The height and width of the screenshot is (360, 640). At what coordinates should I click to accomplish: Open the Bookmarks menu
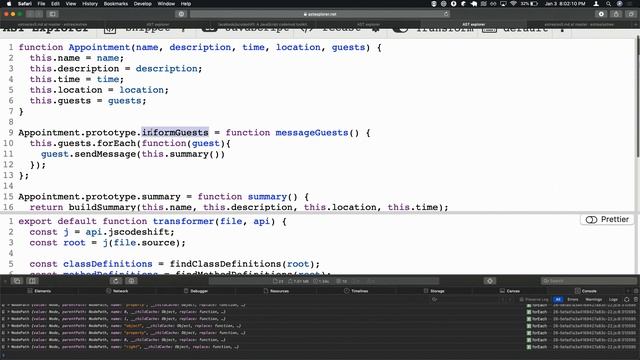(116, 4)
